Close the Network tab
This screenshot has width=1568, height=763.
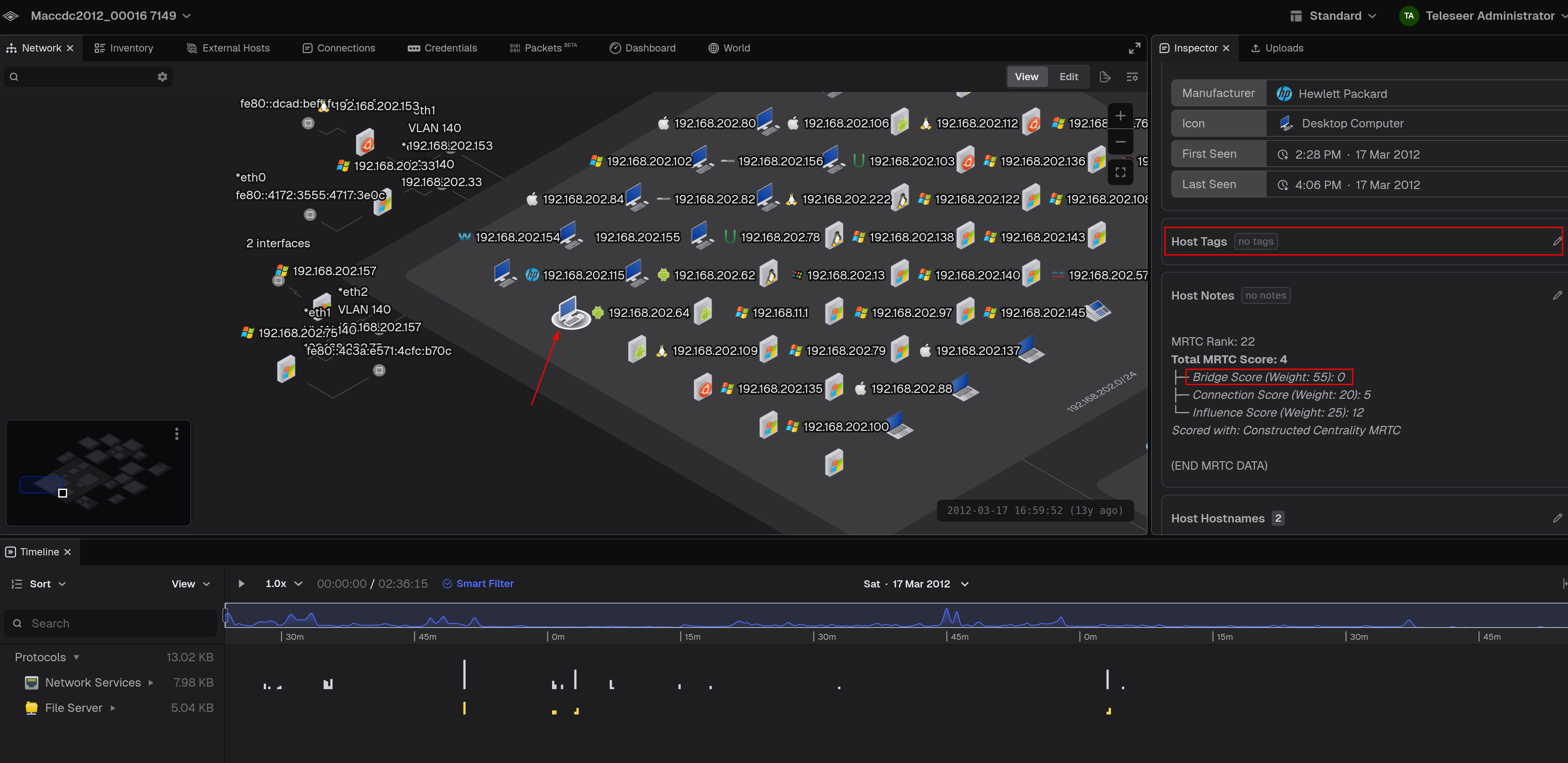(x=70, y=48)
